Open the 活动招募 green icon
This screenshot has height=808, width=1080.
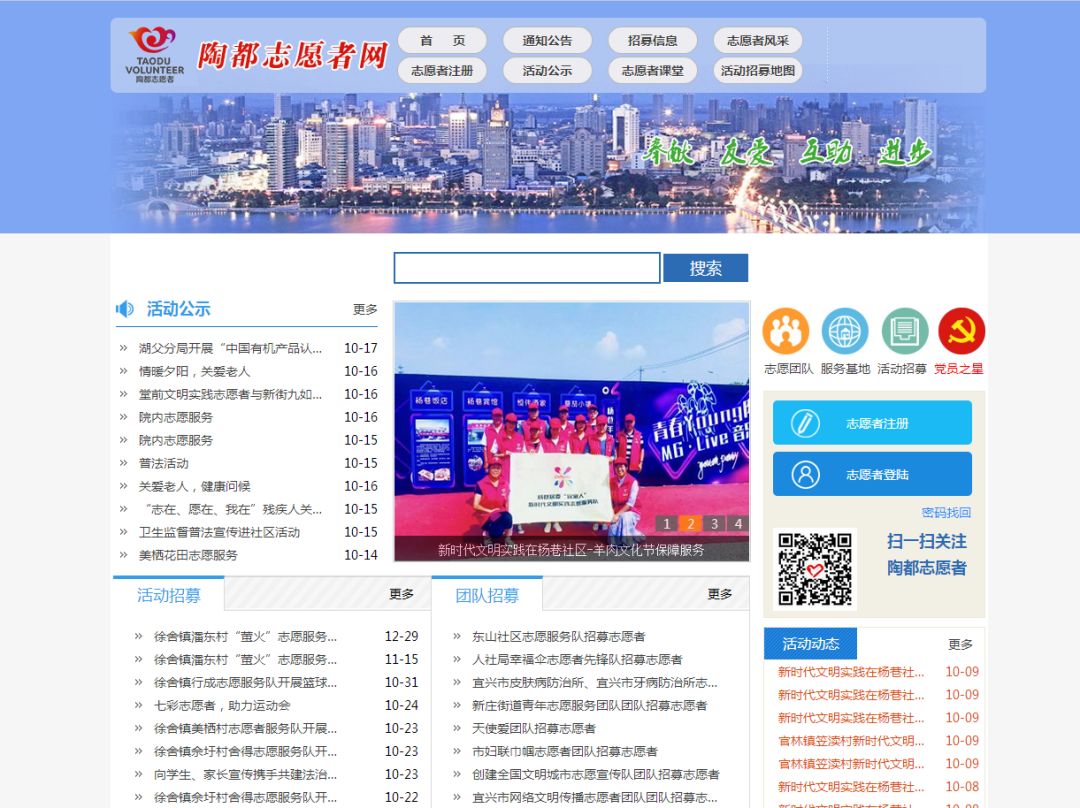[904, 331]
